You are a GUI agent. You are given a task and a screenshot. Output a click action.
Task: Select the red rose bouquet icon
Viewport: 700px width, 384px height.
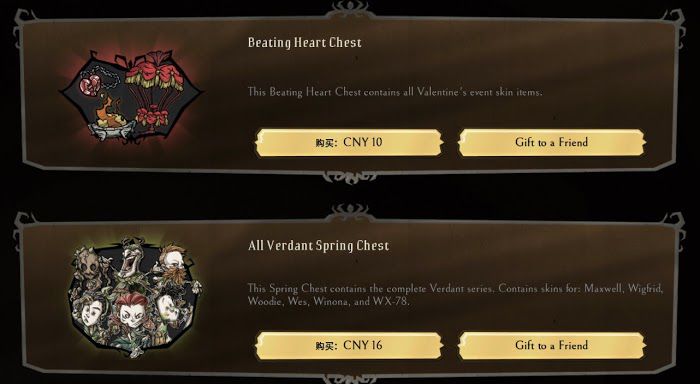click(x=153, y=116)
